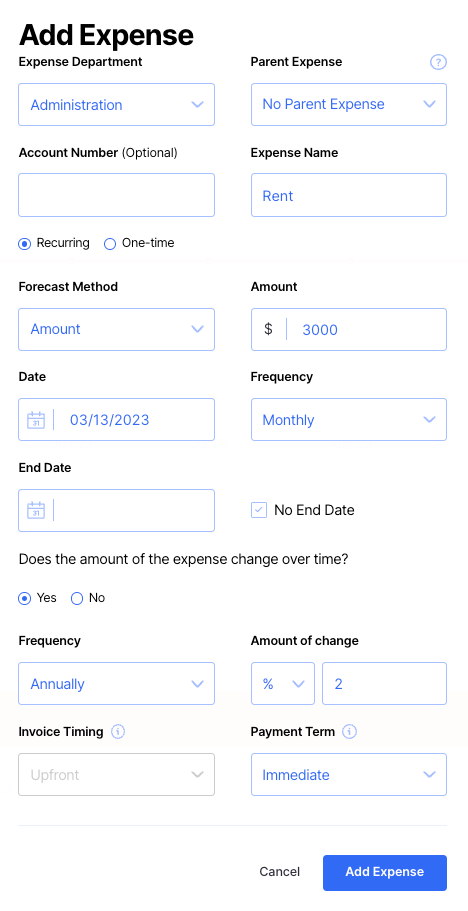Open the percent unit dropdown

pyautogui.click(x=283, y=684)
